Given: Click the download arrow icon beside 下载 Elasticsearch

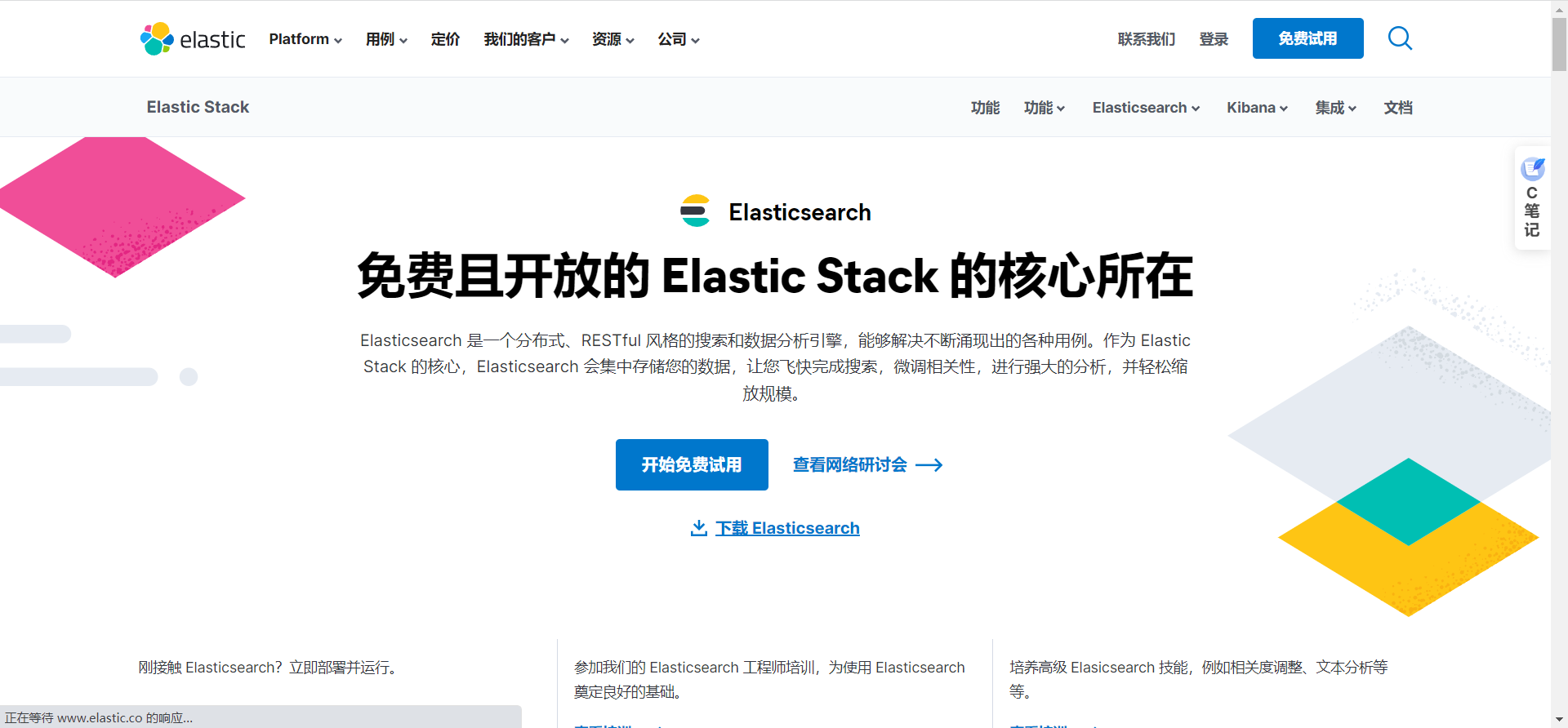Looking at the screenshot, I should tap(698, 528).
